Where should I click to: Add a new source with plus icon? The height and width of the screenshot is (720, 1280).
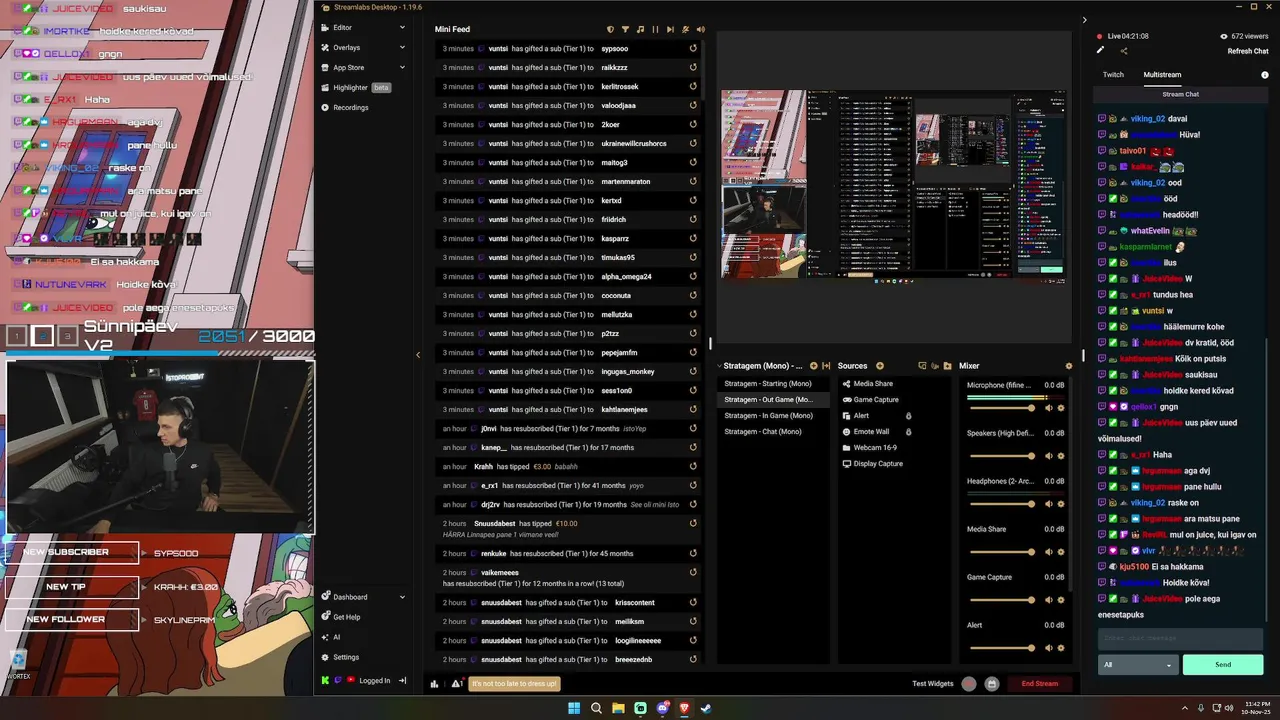(x=880, y=366)
